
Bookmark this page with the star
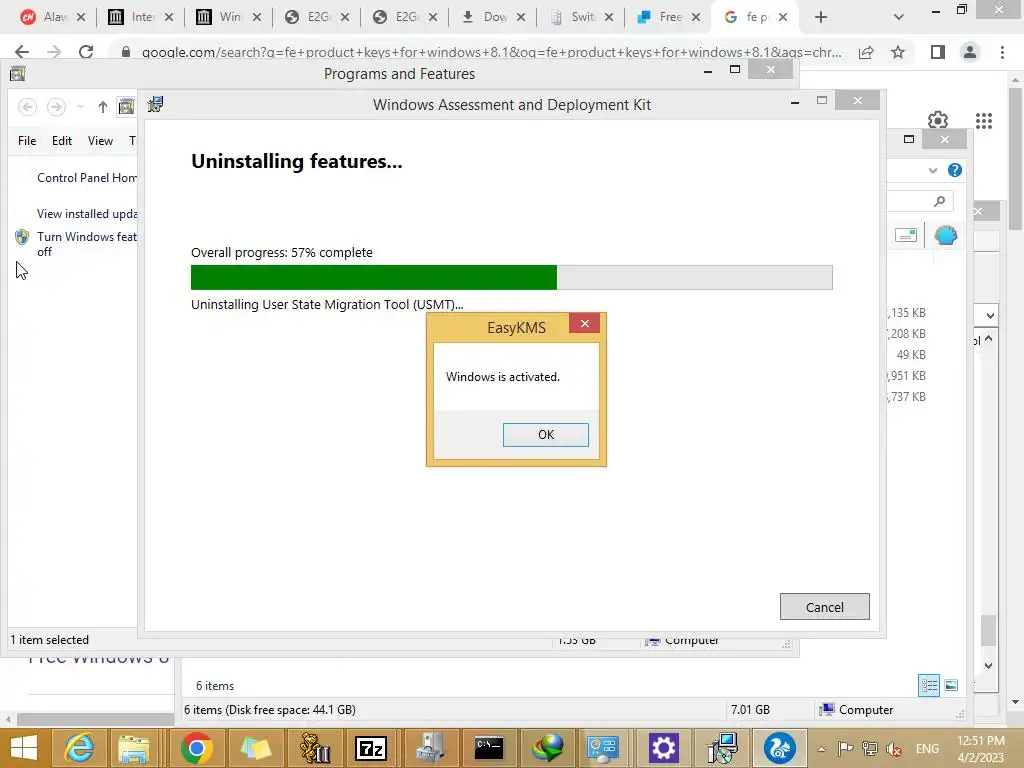(898, 52)
